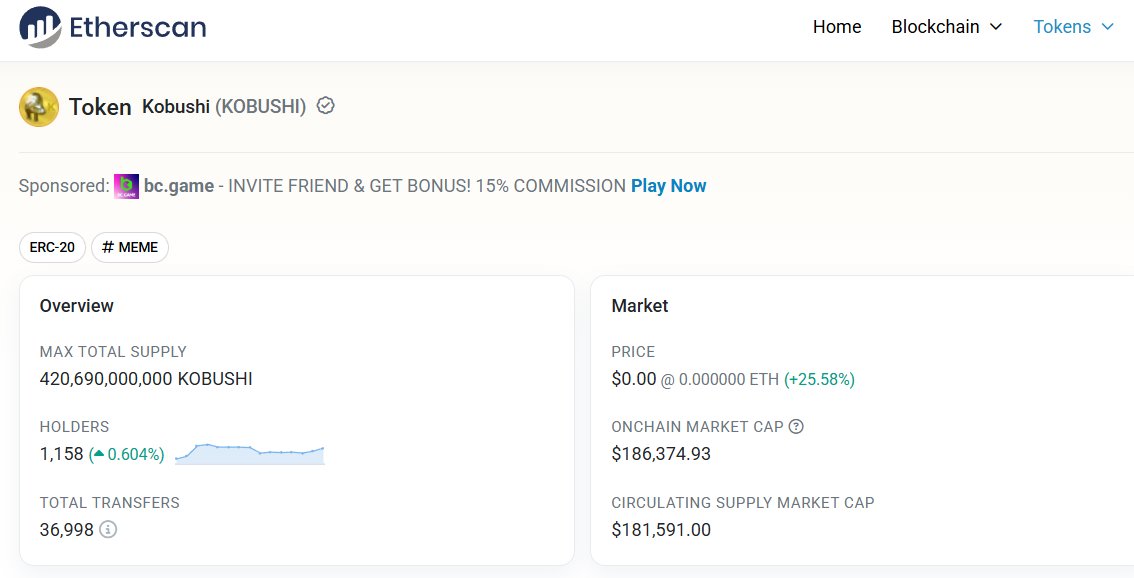Click the info icon next to total transfers
The width and height of the screenshot is (1134, 578).
pyautogui.click(x=108, y=530)
